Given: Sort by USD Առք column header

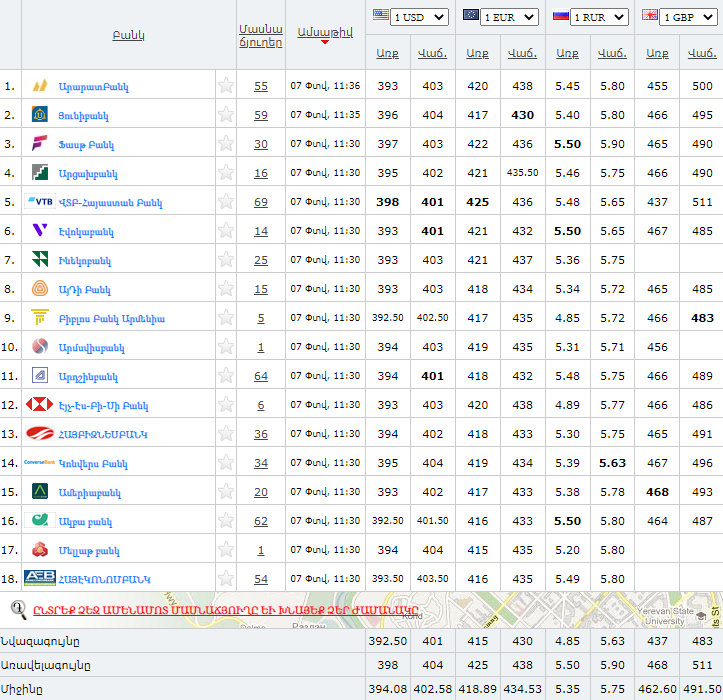Looking at the screenshot, I should point(387,53).
